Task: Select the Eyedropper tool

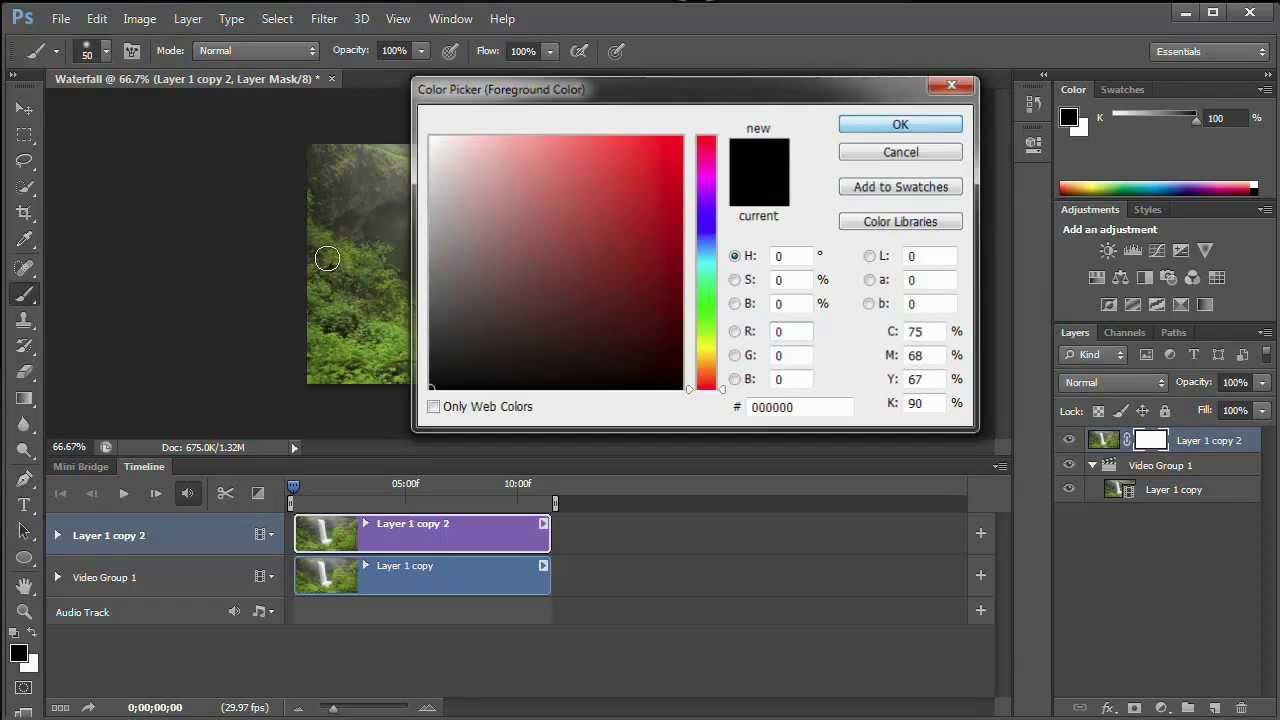Action: (x=25, y=240)
